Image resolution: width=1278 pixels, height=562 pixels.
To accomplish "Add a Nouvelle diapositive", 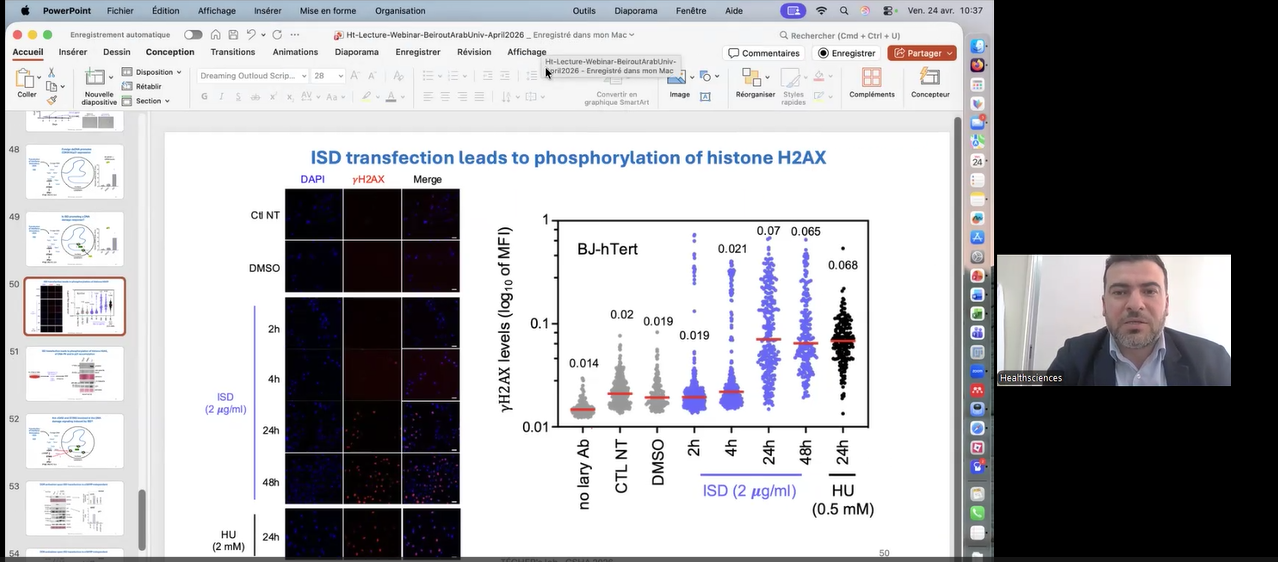I will (99, 86).
